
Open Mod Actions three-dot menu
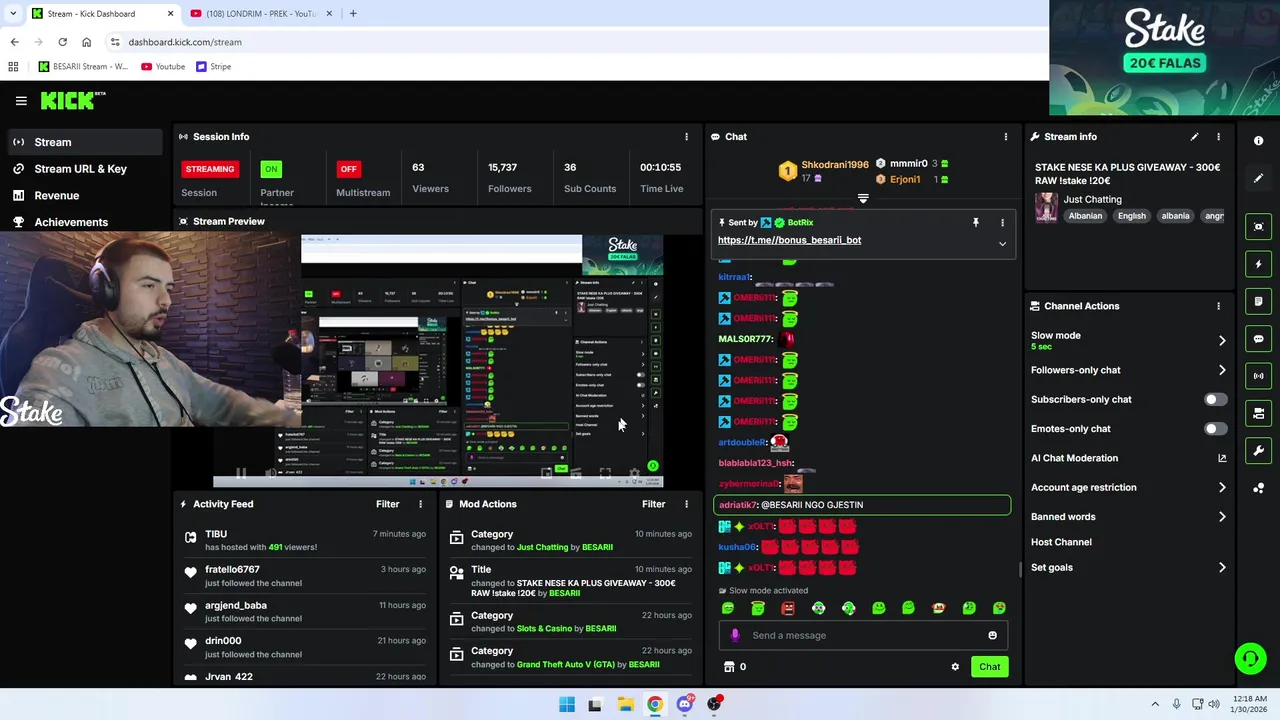[686, 505]
